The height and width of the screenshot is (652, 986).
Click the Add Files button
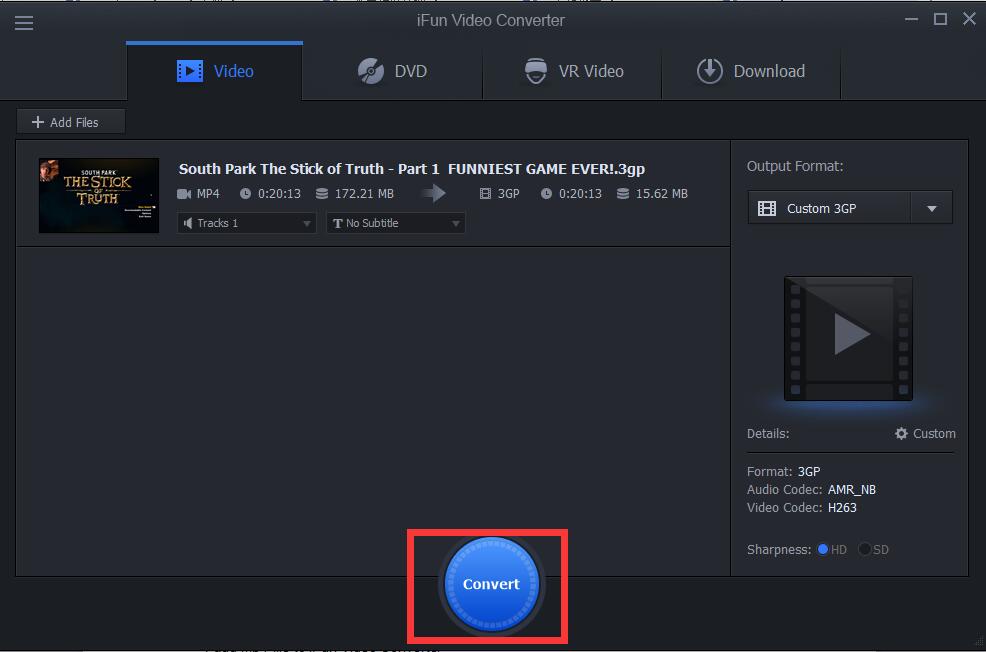coord(71,122)
